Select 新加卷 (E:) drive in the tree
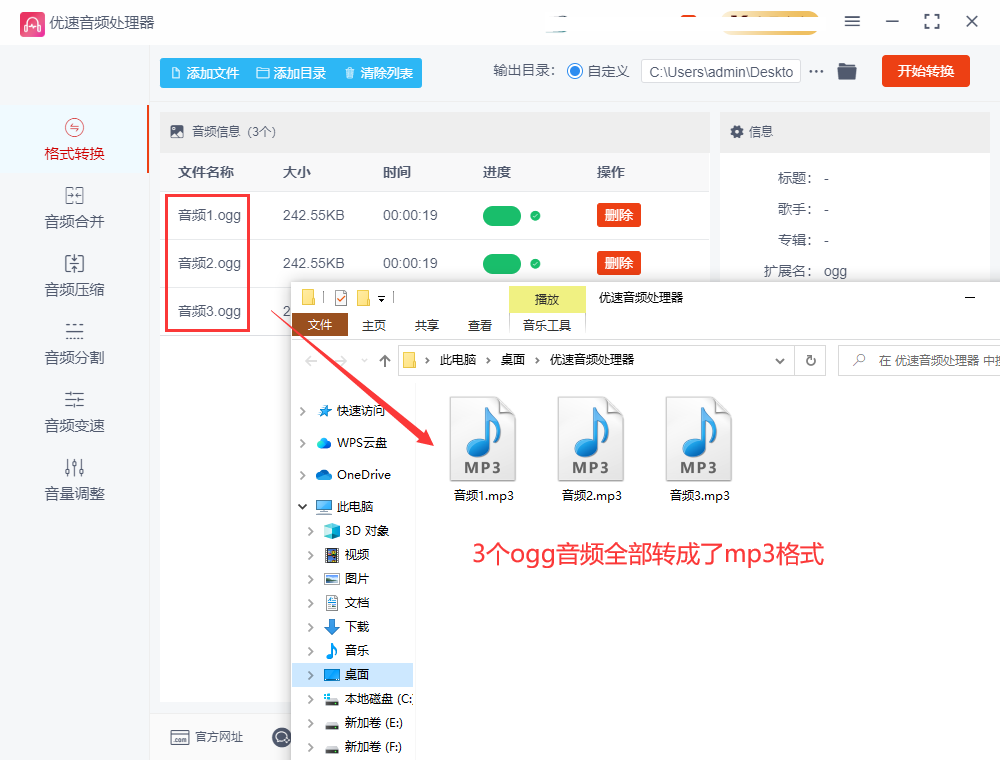Screen dimensions: 1000x760 tap(373, 722)
